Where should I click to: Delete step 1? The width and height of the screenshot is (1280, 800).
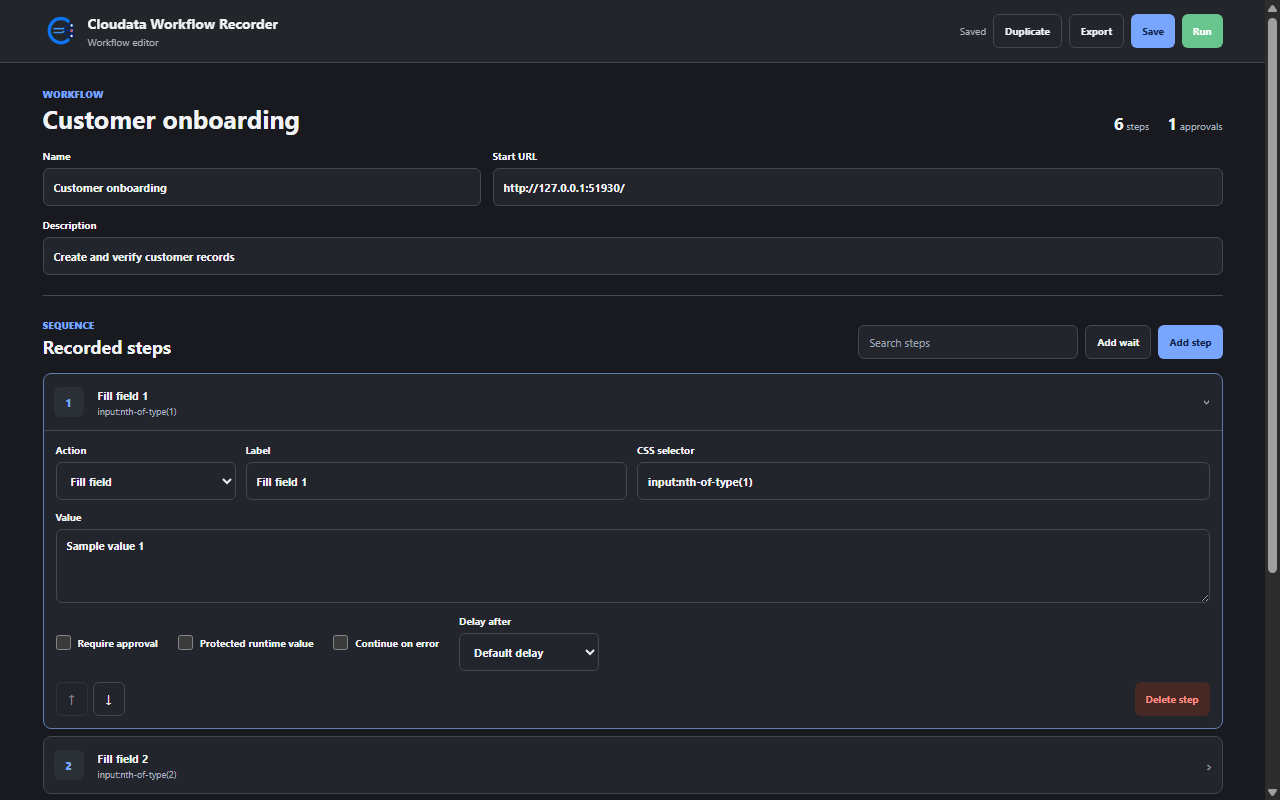pyautogui.click(x=1172, y=699)
